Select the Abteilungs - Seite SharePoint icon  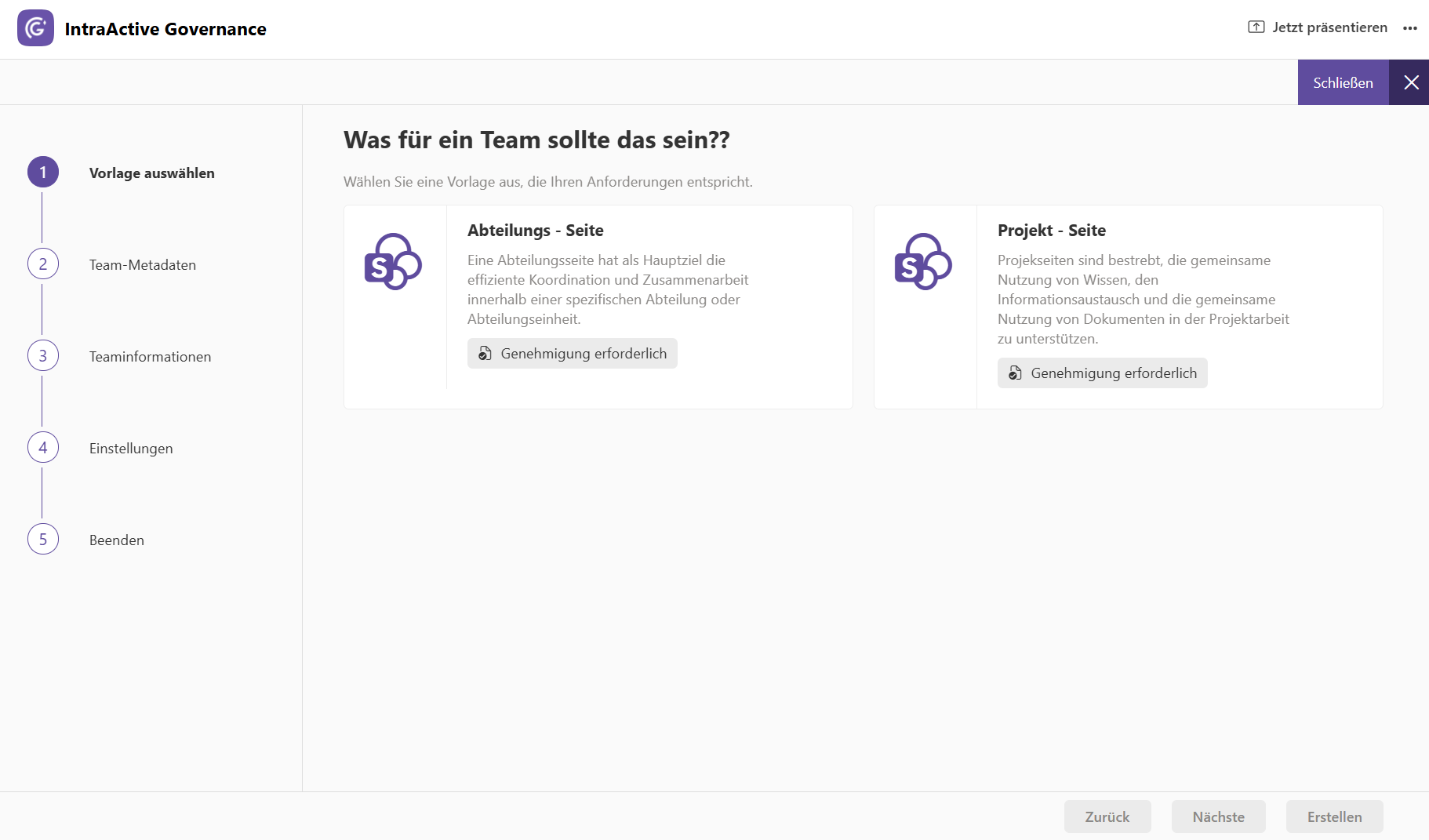tap(393, 261)
